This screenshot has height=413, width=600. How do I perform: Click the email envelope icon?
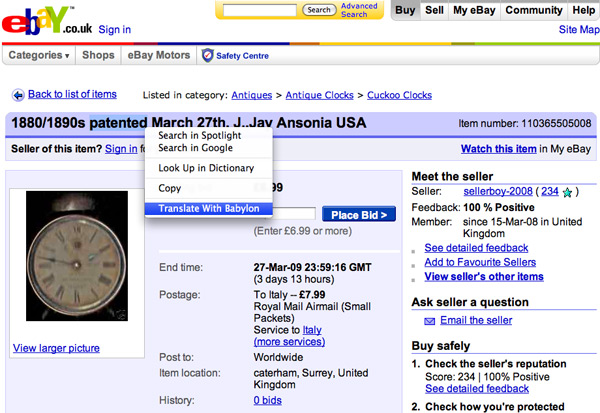pos(430,321)
